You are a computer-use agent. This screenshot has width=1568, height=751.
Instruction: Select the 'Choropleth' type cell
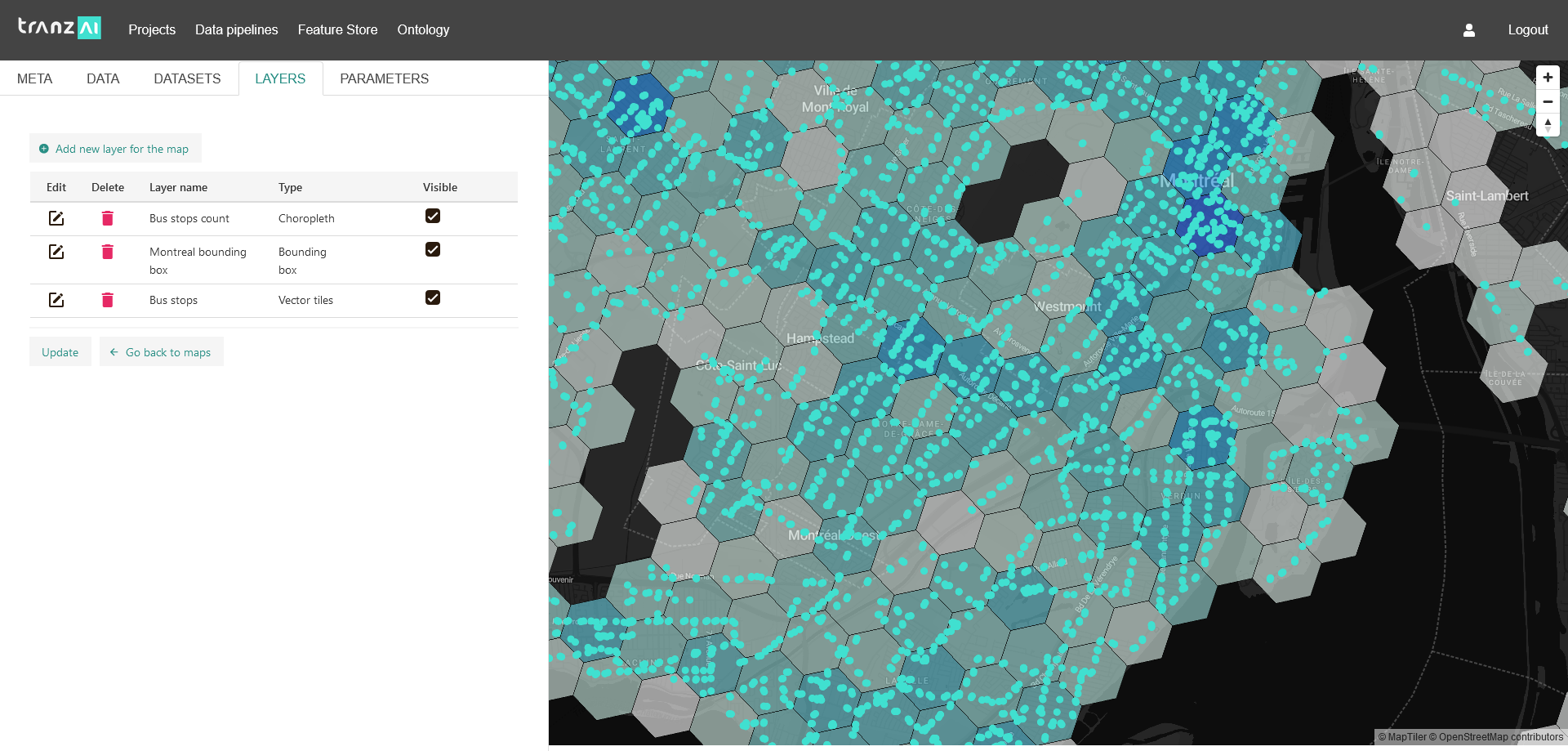(x=306, y=218)
